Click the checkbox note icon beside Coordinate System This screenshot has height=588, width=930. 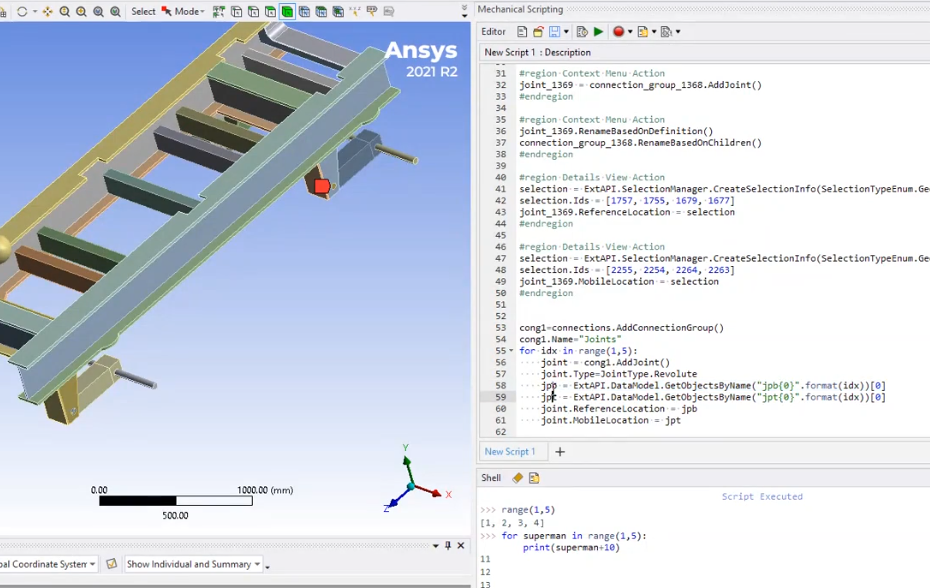tap(112, 564)
